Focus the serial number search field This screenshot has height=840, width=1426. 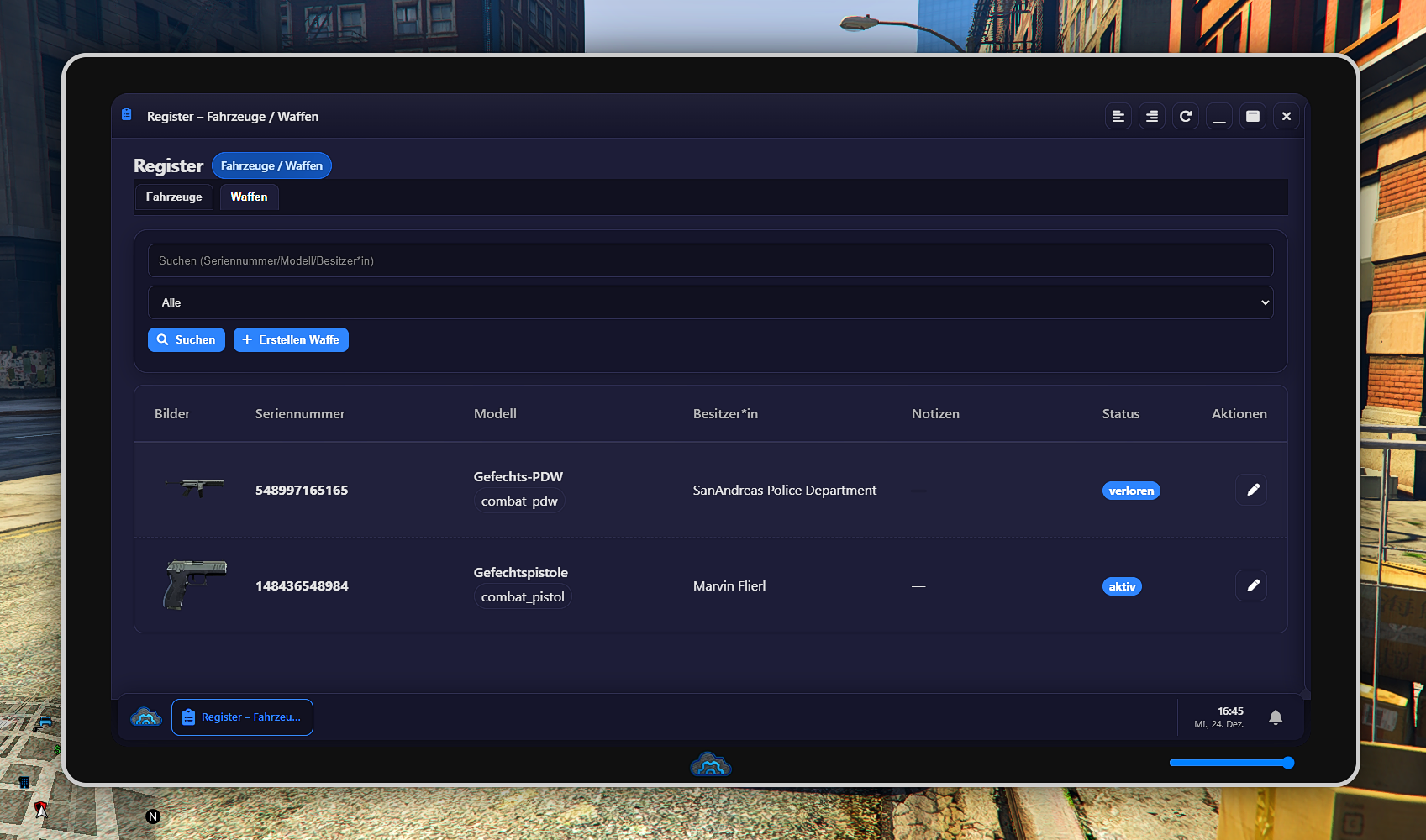pyautogui.click(x=710, y=261)
